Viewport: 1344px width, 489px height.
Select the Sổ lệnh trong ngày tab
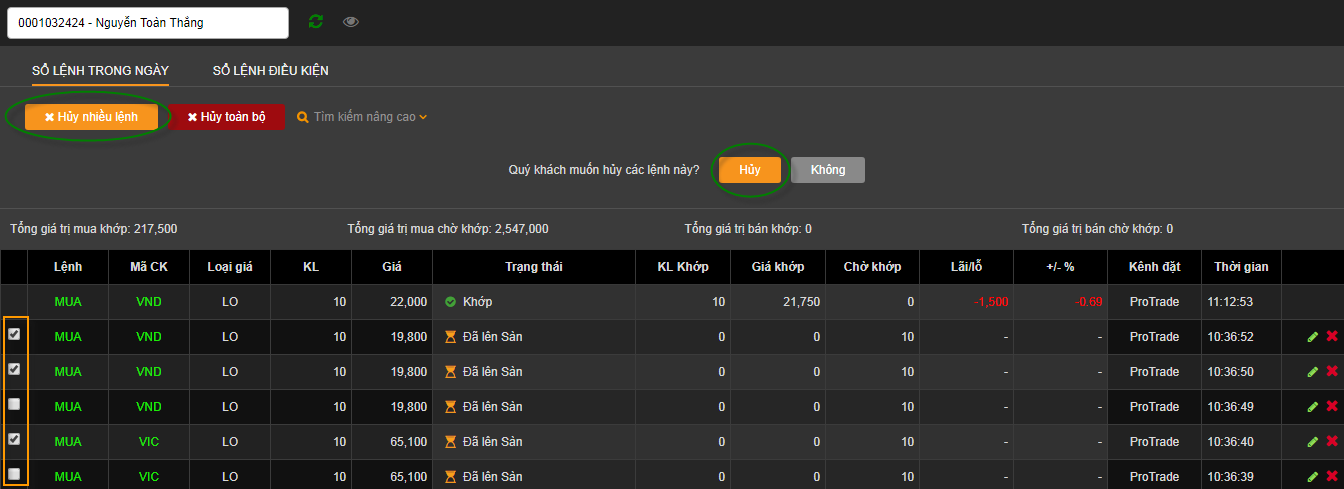coord(100,71)
